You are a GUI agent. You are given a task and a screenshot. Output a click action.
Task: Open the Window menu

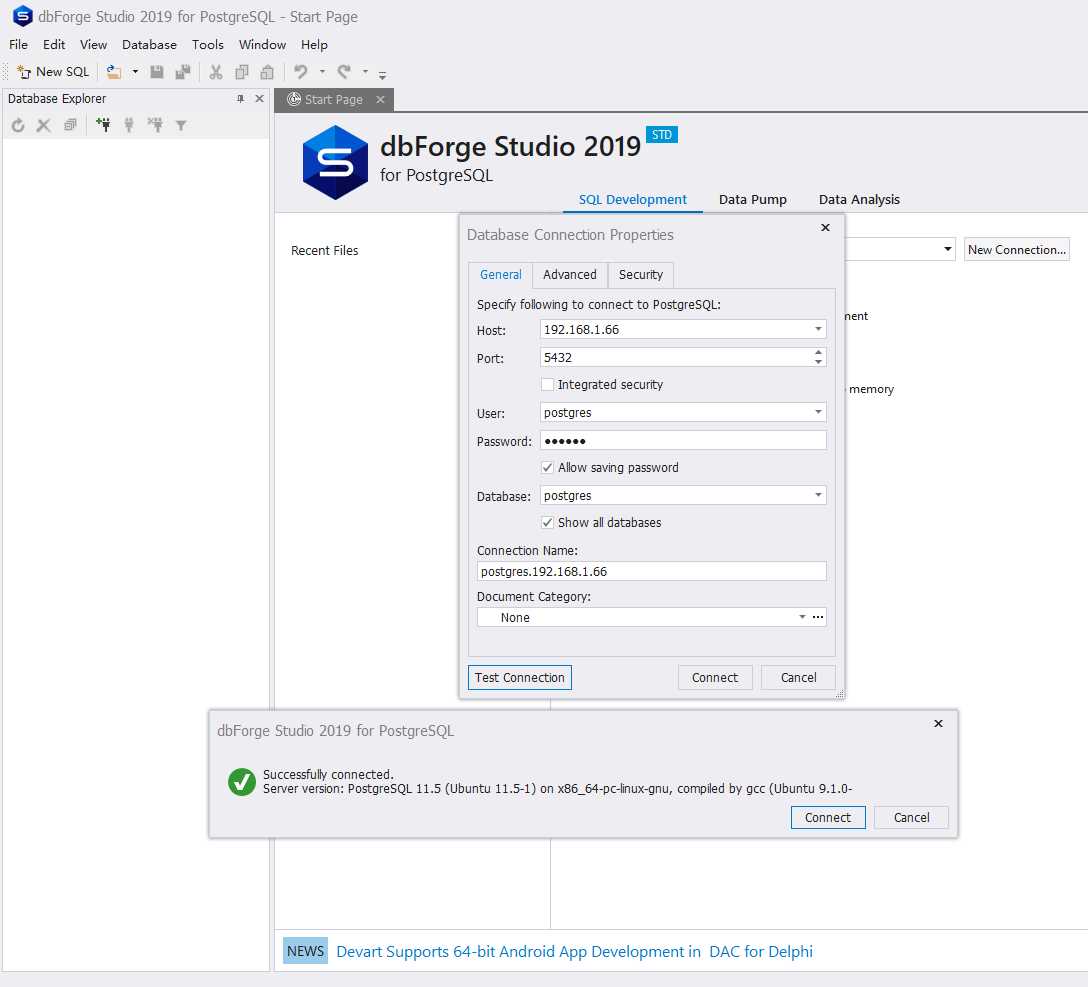point(262,44)
